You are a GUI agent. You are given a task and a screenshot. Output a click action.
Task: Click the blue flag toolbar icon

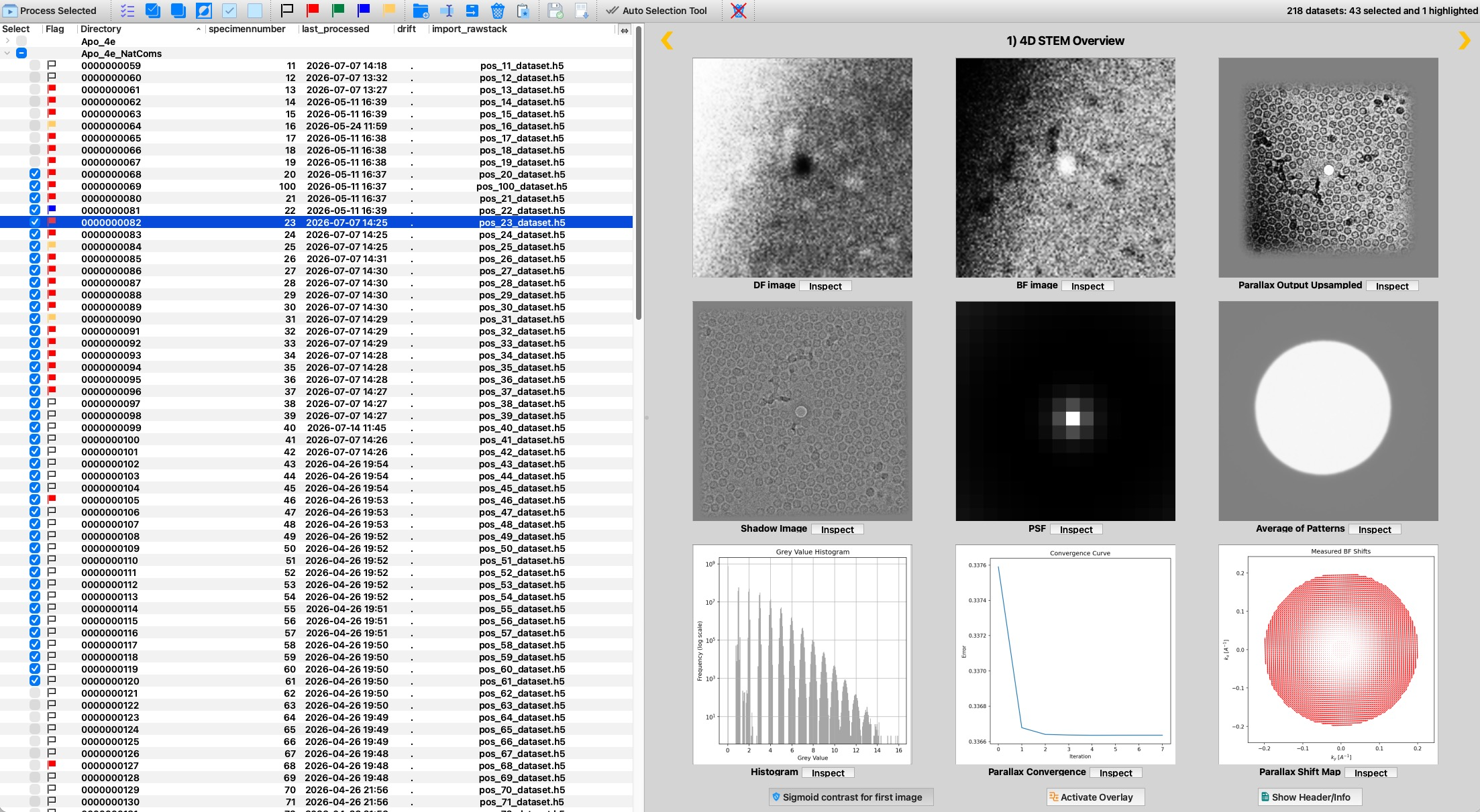point(364,10)
